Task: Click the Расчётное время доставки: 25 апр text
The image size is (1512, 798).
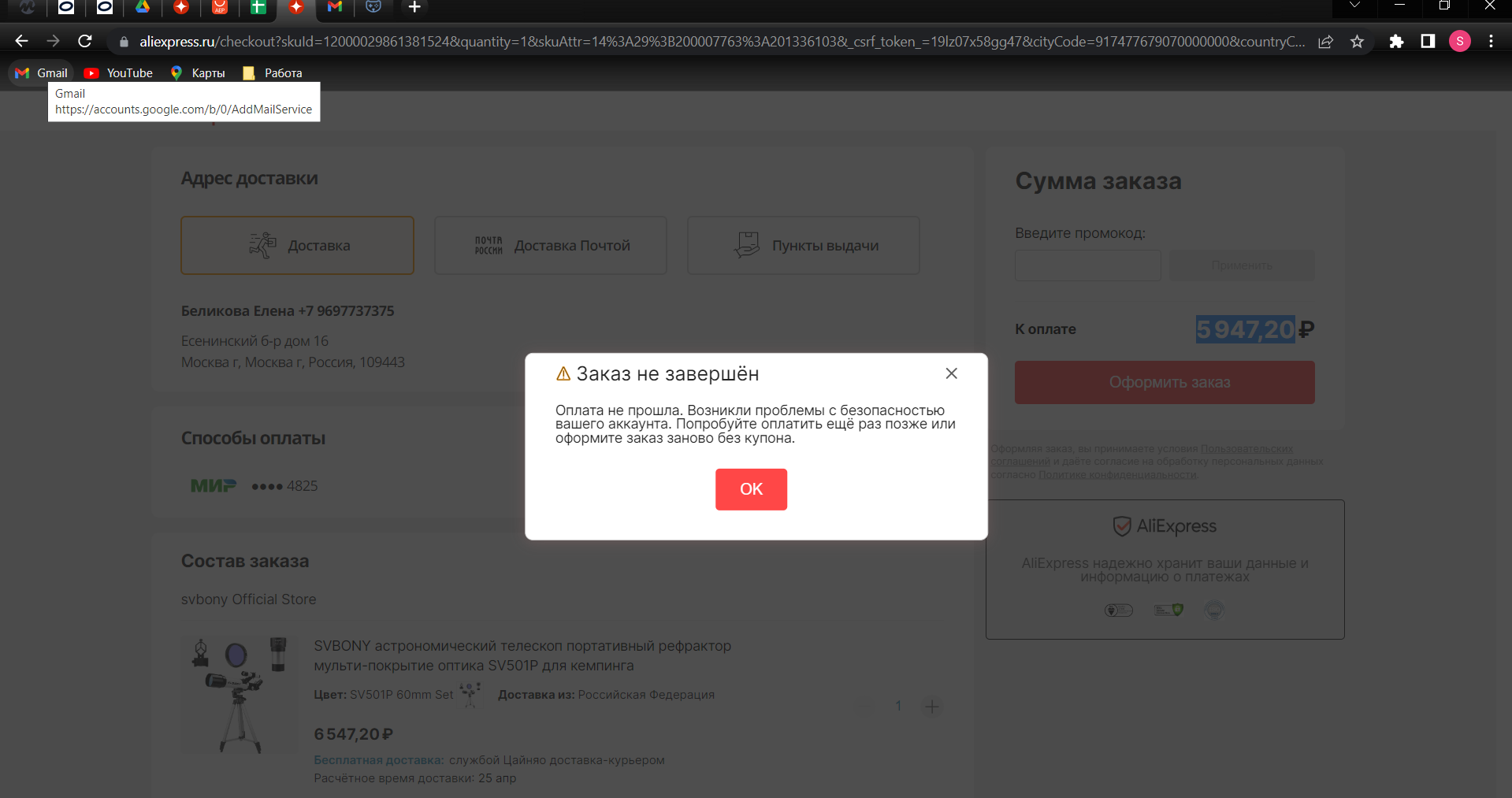Action: pyautogui.click(x=415, y=778)
